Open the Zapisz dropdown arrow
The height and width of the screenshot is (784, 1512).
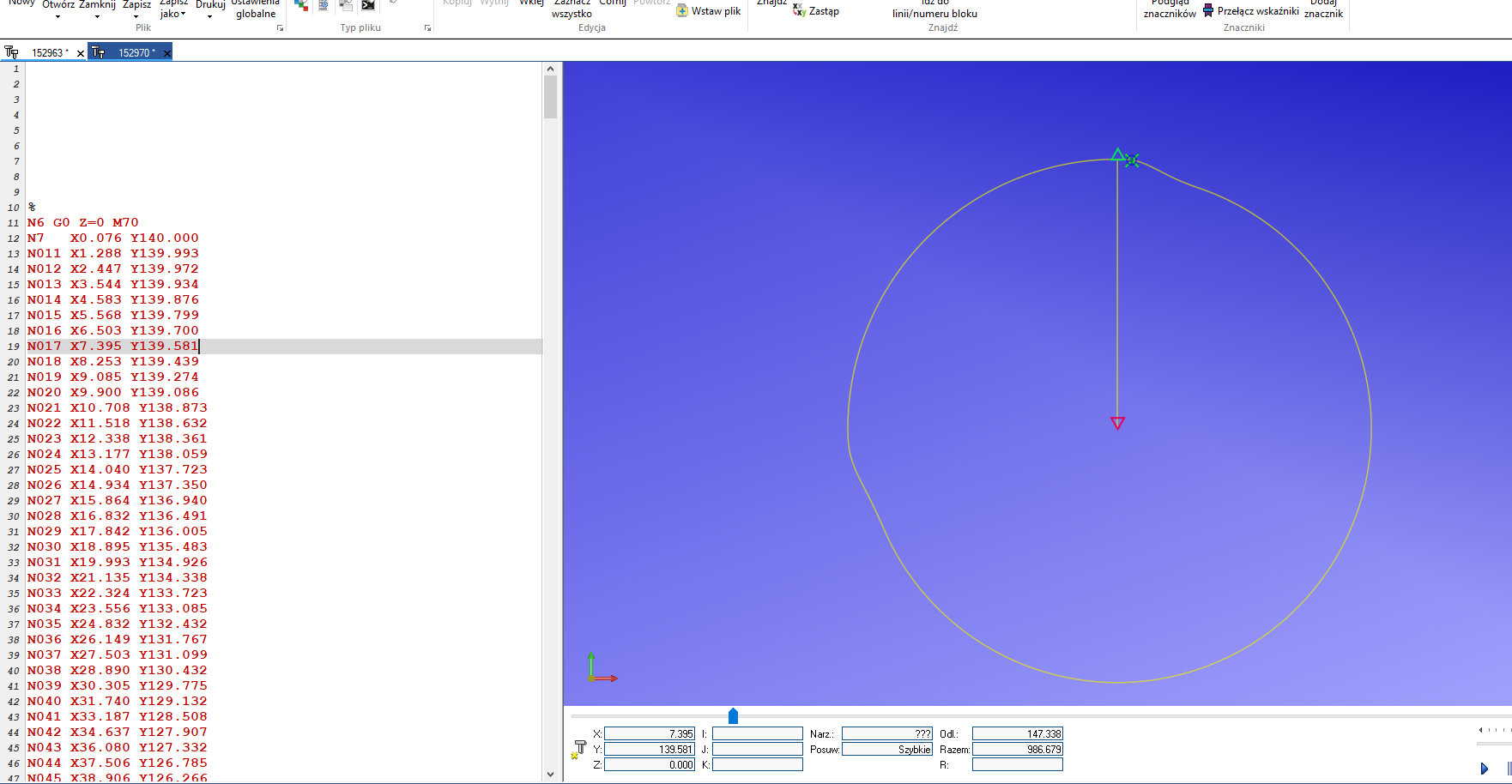click(136, 16)
